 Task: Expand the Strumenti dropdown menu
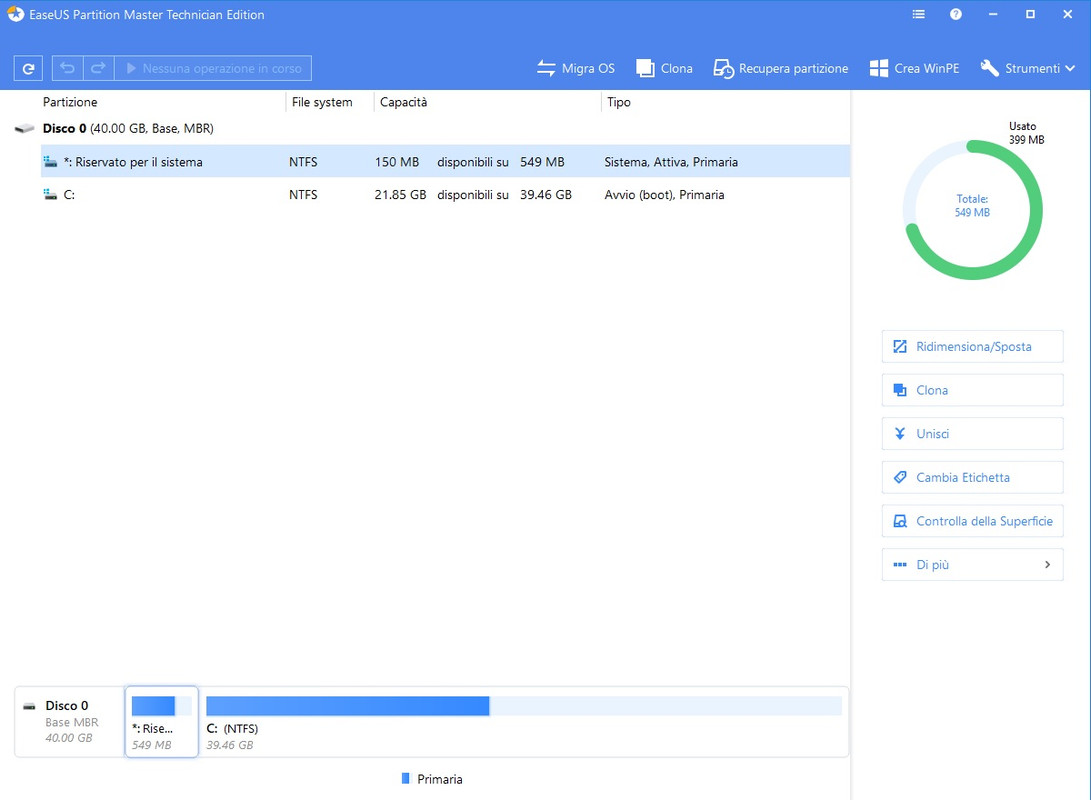click(1028, 68)
